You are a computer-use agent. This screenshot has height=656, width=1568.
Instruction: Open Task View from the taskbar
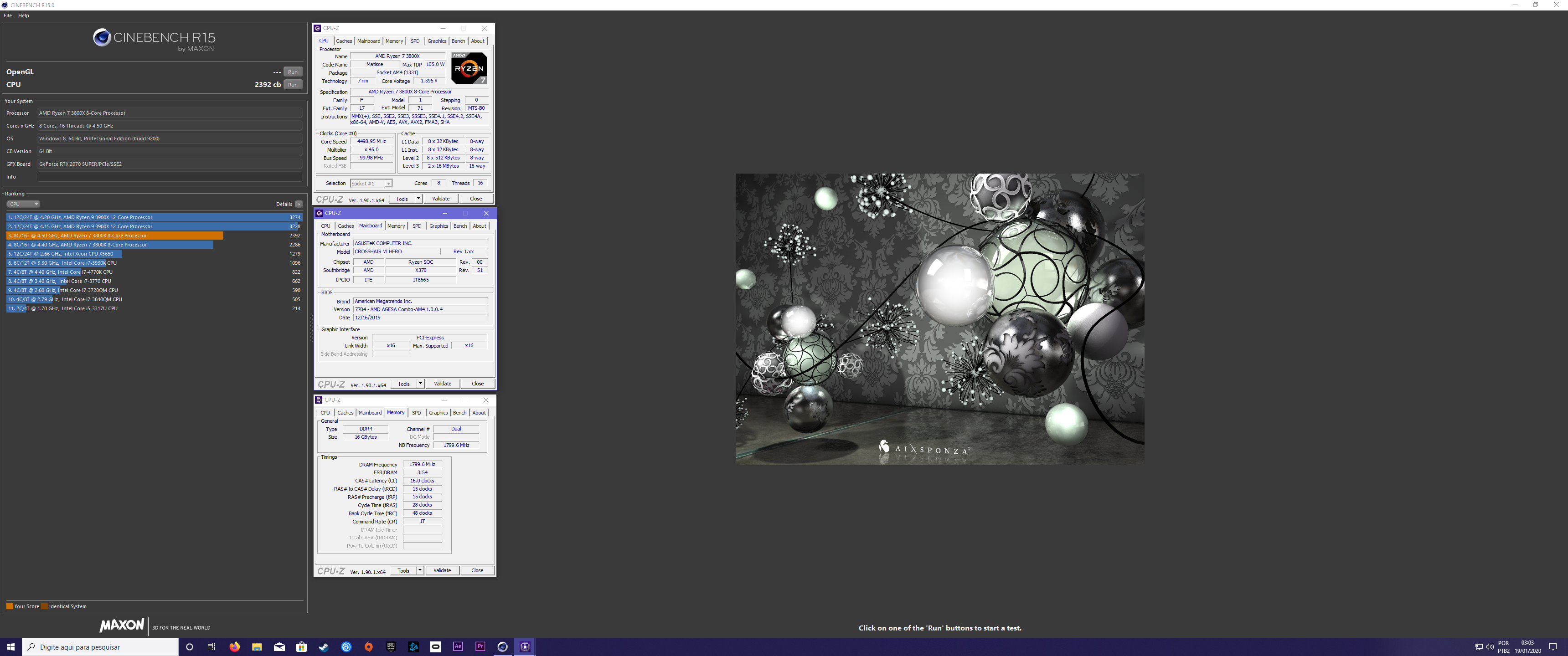(x=211, y=647)
